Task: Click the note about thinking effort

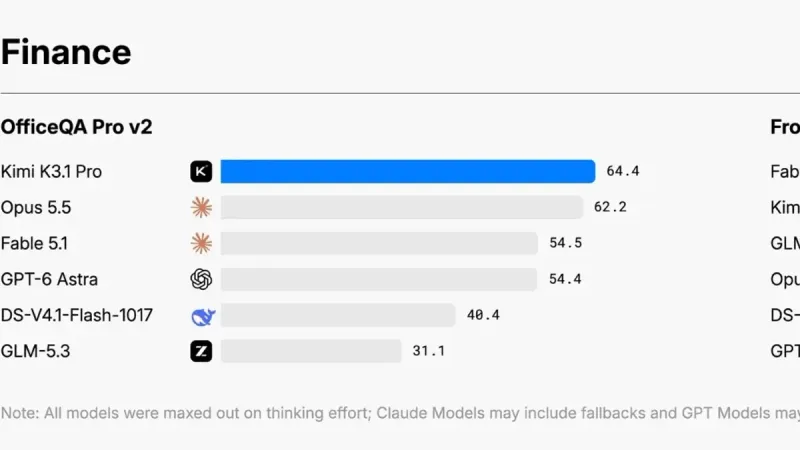Action: point(400,413)
